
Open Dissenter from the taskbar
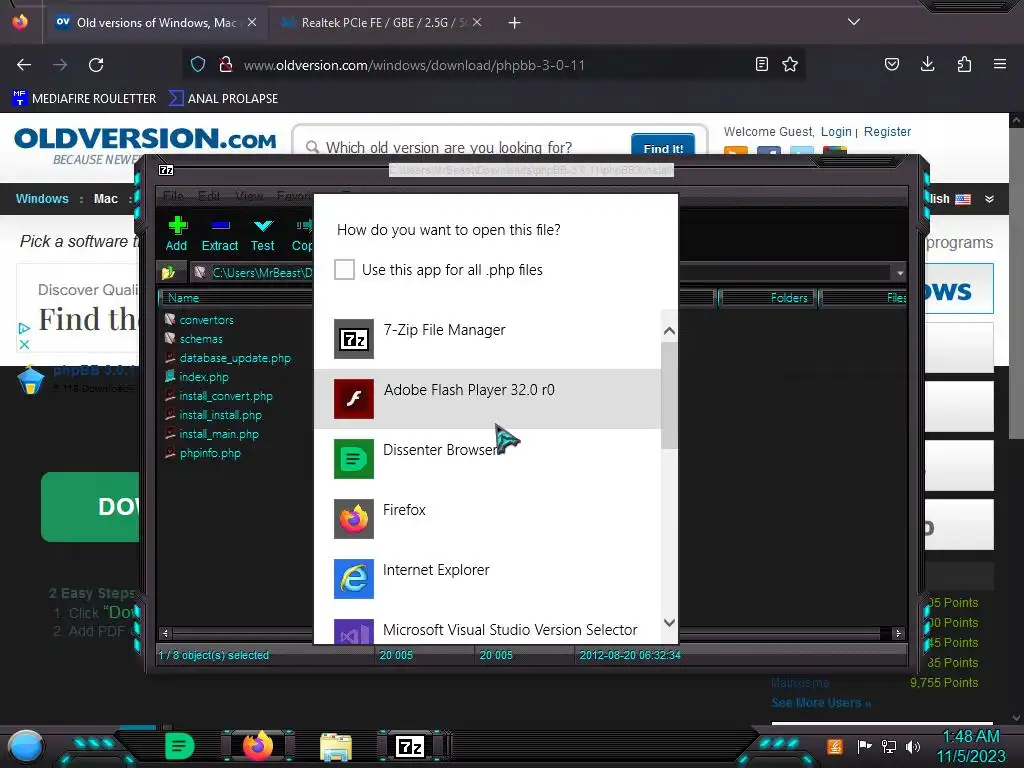click(x=180, y=746)
